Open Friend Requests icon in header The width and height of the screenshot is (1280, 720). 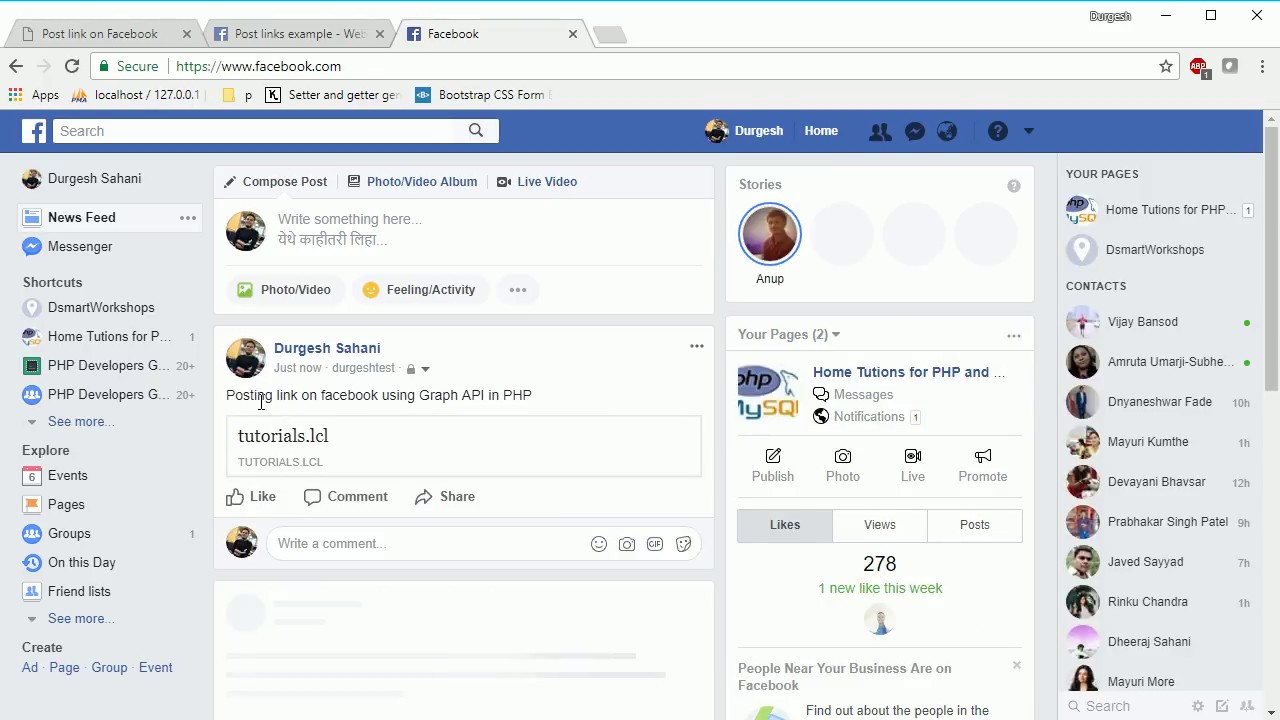coord(880,131)
